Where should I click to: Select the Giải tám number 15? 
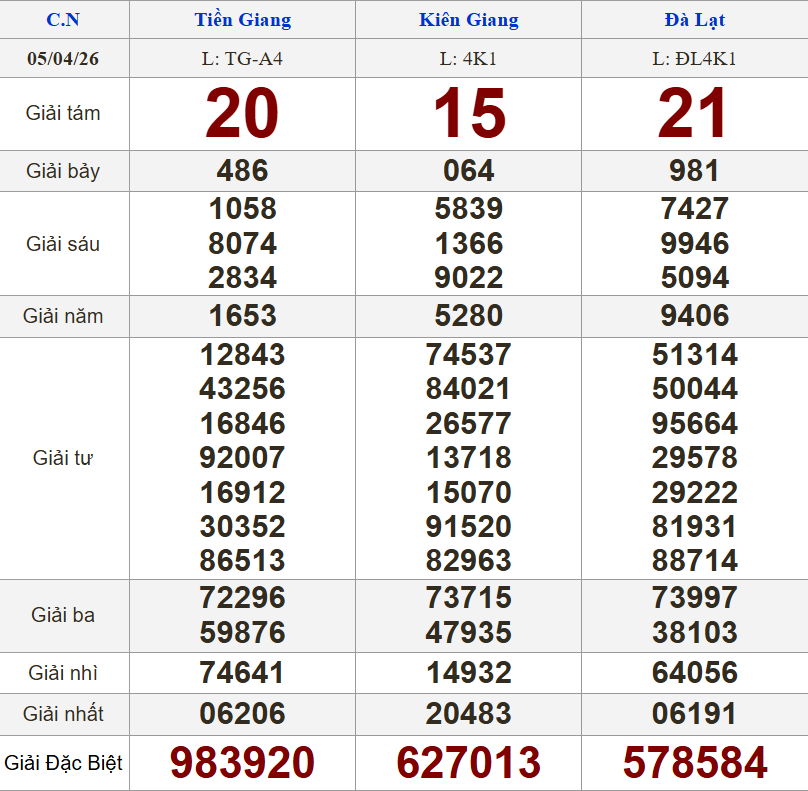pyautogui.click(x=468, y=114)
